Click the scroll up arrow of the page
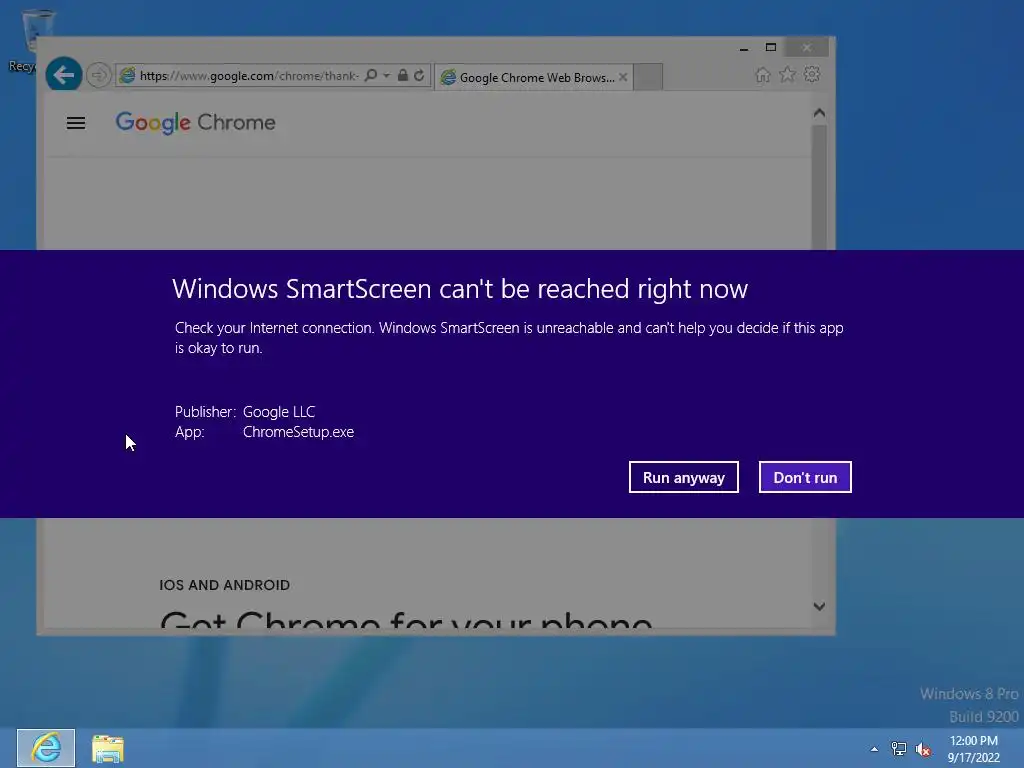The image size is (1024, 768). pos(819,113)
